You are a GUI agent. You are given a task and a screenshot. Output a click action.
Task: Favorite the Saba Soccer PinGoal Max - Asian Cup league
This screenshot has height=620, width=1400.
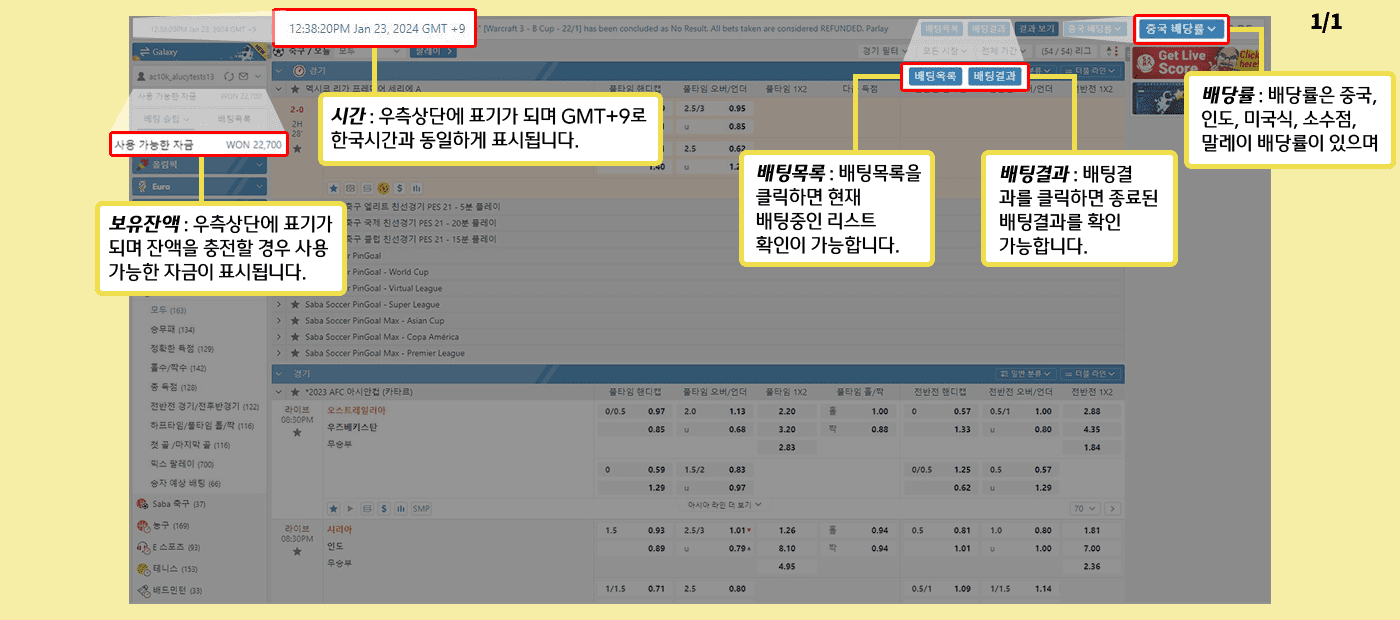[295, 321]
